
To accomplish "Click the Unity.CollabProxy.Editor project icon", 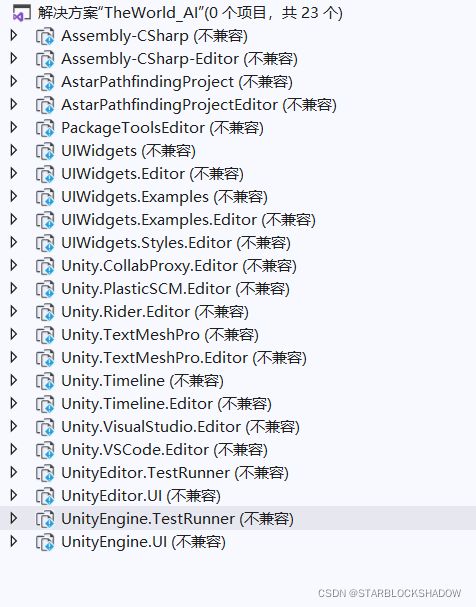I will click(x=45, y=266).
